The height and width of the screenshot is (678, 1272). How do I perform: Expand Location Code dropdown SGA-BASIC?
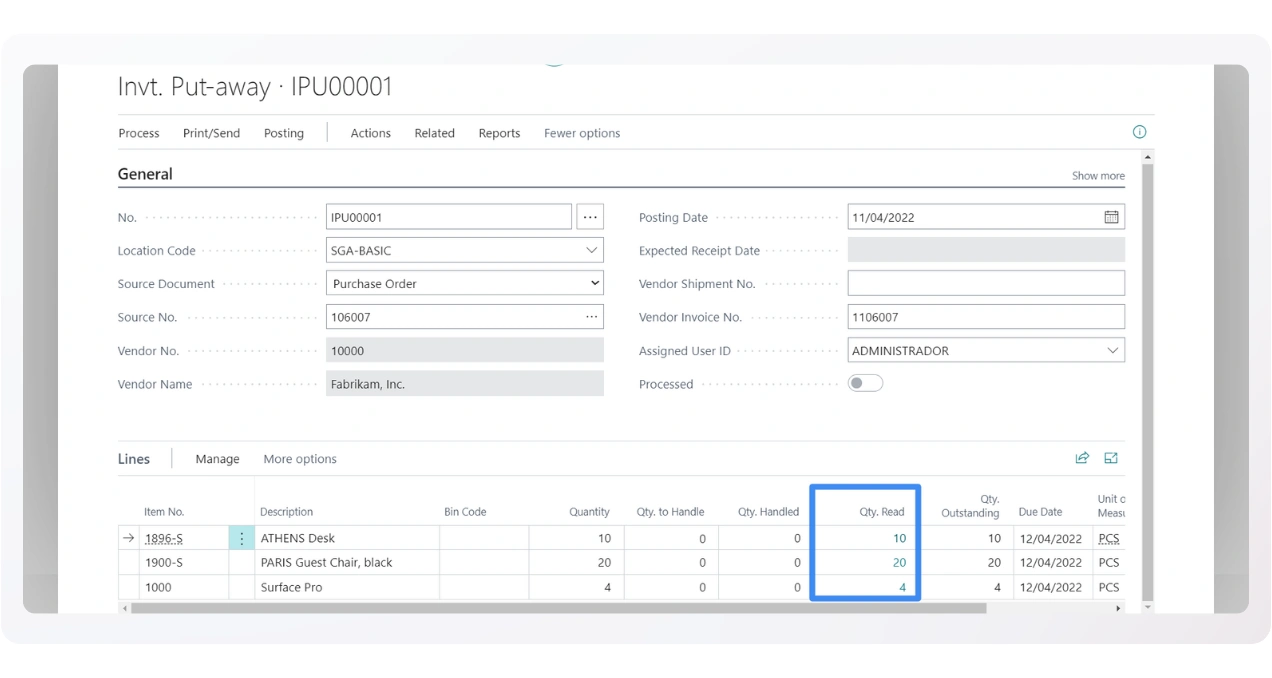click(x=592, y=250)
